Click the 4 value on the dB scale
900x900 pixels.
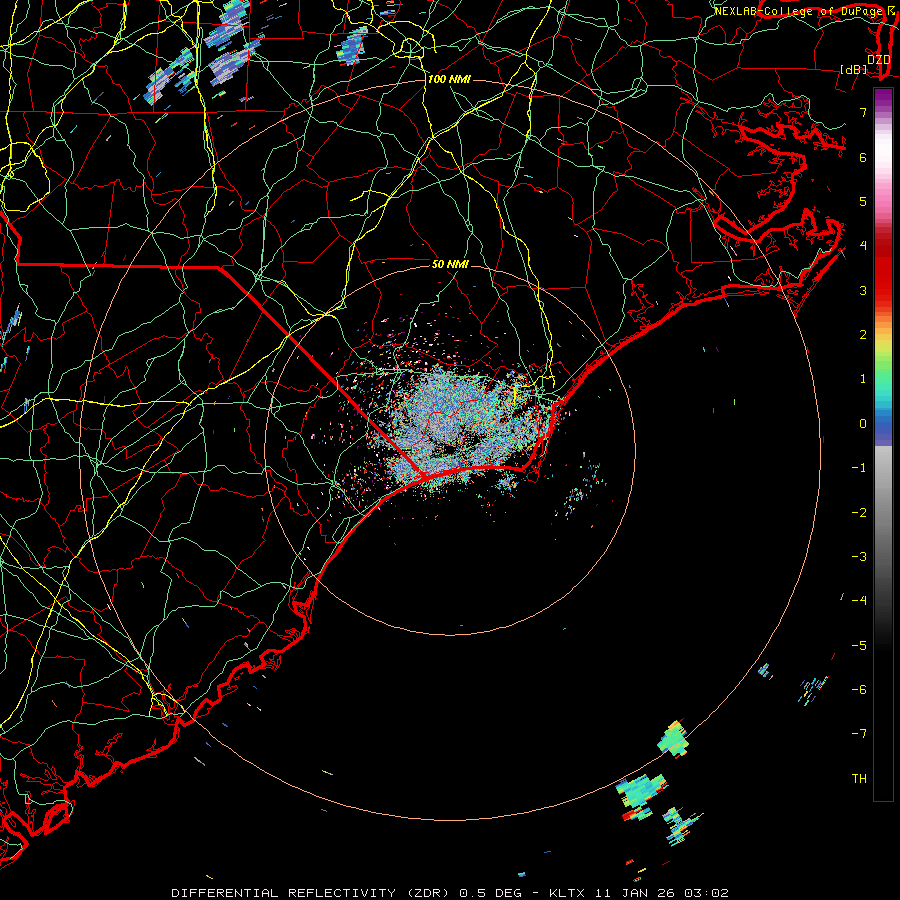tap(863, 246)
